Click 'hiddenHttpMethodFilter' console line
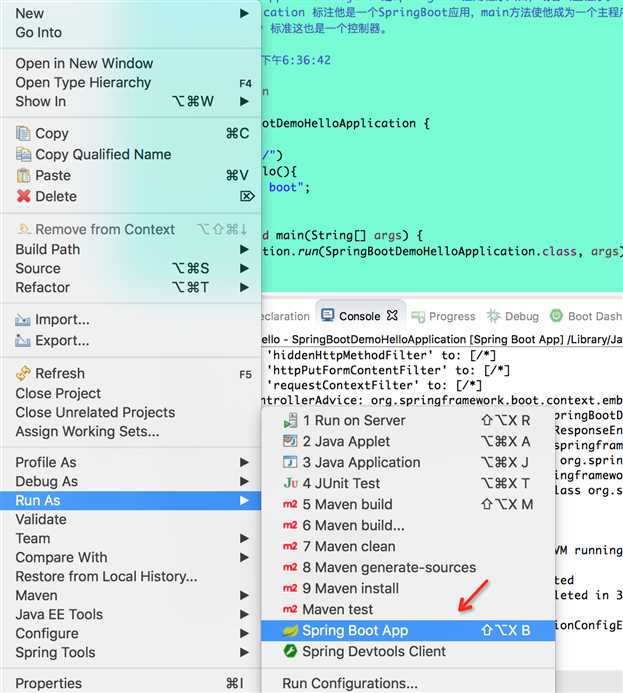Image resolution: width=623 pixels, height=693 pixels. [381, 355]
